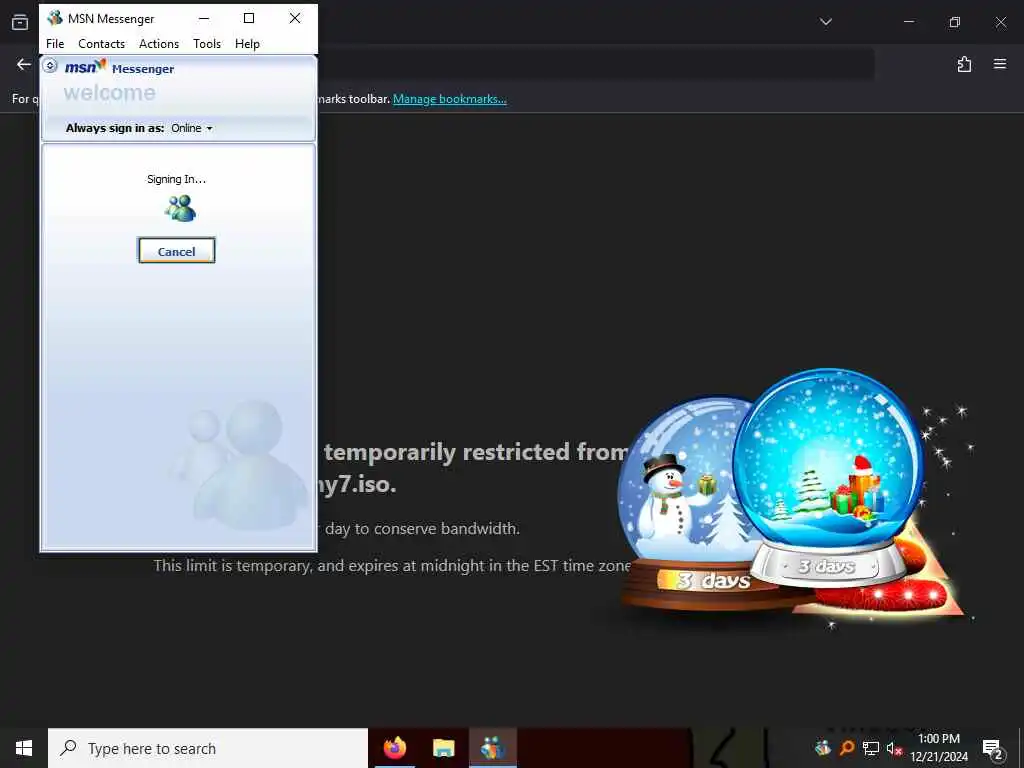Open Firefox list all tabs chevron

[825, 22]
